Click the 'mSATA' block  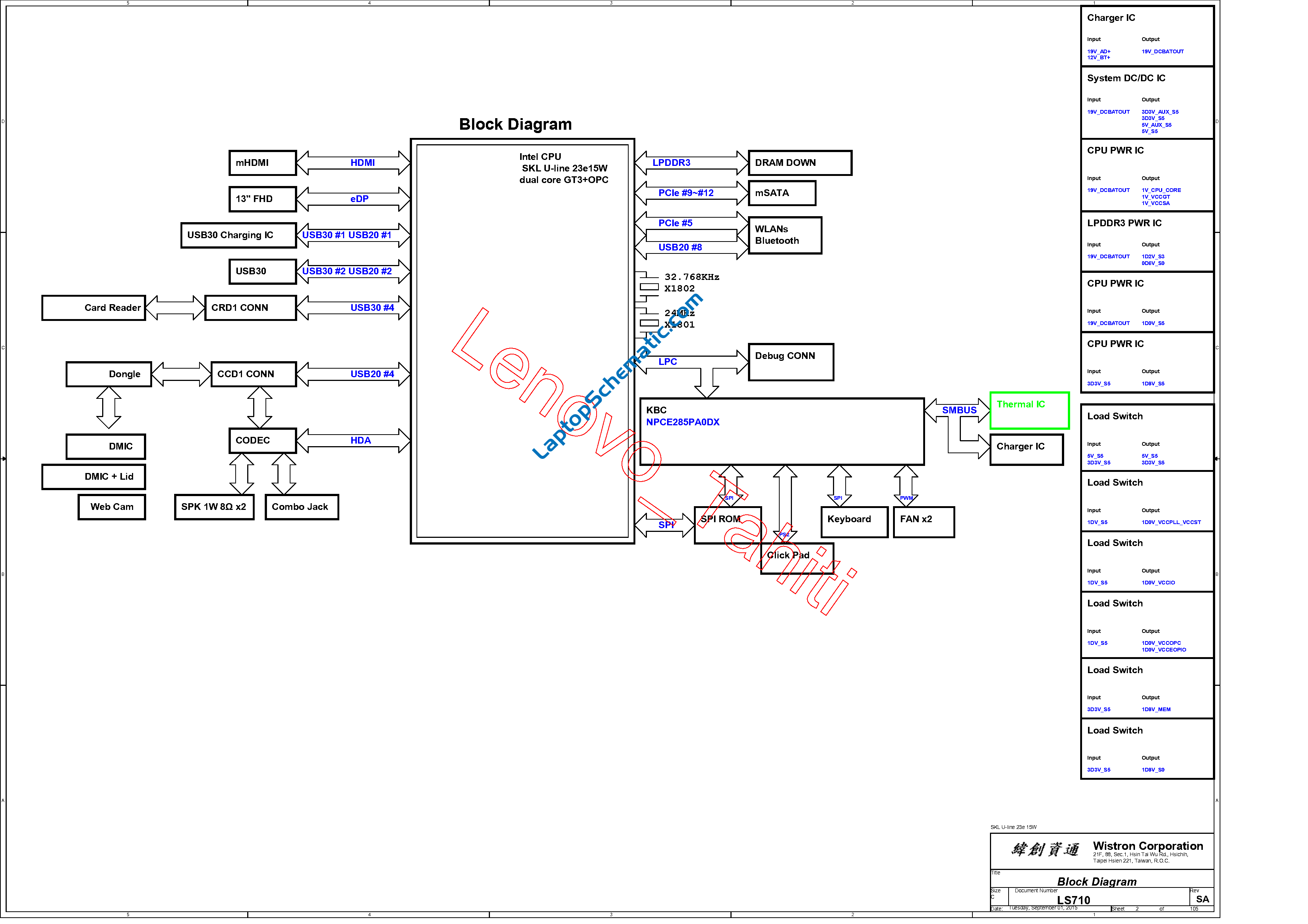coord(782,193)
